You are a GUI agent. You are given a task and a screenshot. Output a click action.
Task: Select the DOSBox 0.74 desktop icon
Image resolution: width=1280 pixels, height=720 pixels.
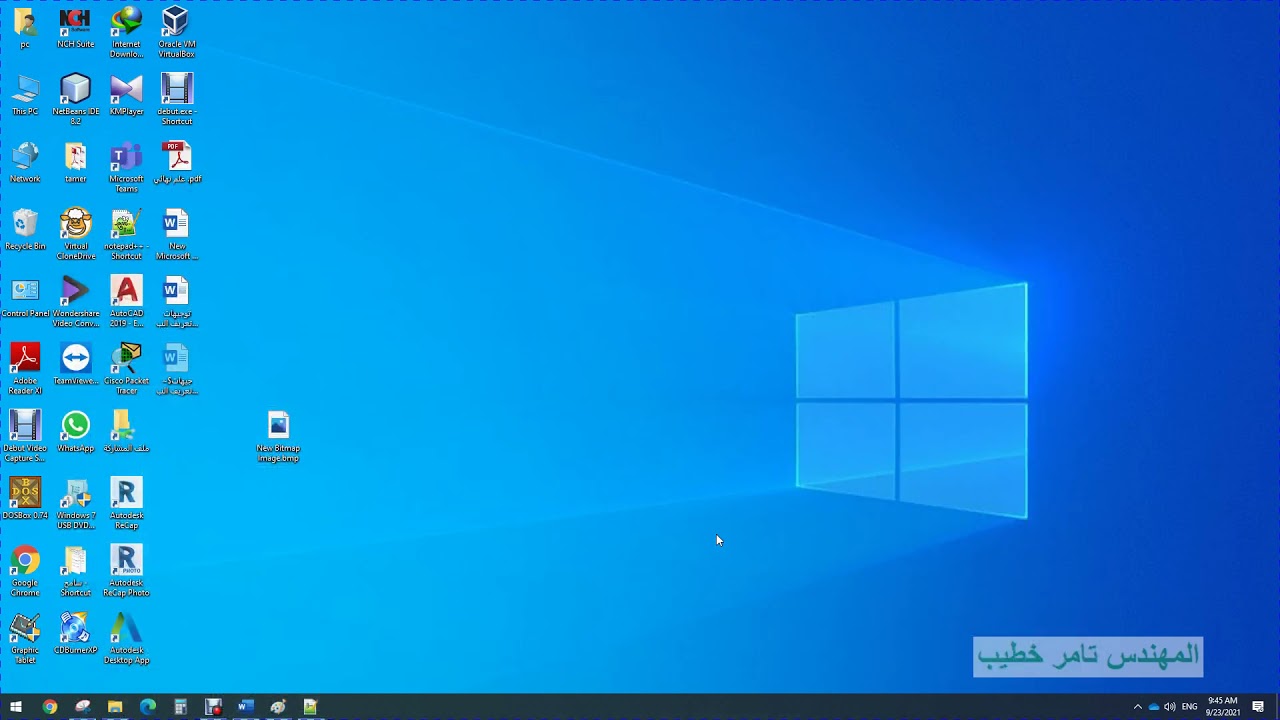[x=25, y=500]
